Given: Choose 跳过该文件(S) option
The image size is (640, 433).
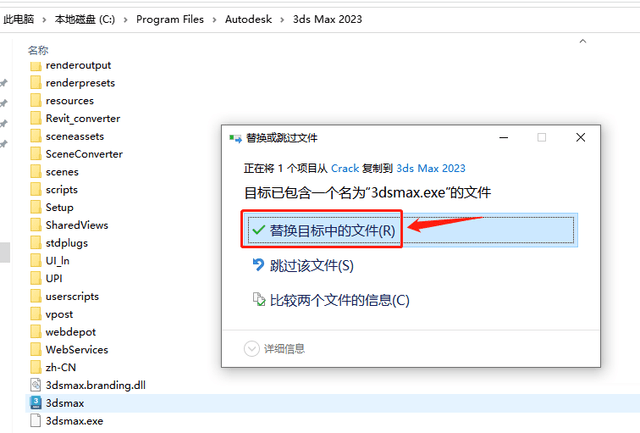Looking at the screenshot, I should pos(312,265).
